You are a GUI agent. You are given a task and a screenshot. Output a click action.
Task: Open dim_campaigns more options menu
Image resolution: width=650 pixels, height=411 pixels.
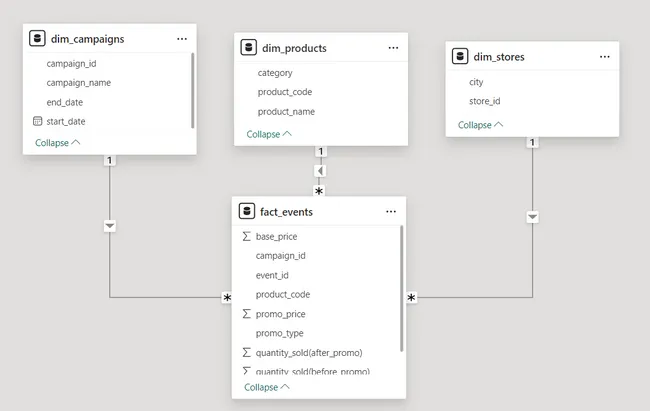click(x=181, y=39)
